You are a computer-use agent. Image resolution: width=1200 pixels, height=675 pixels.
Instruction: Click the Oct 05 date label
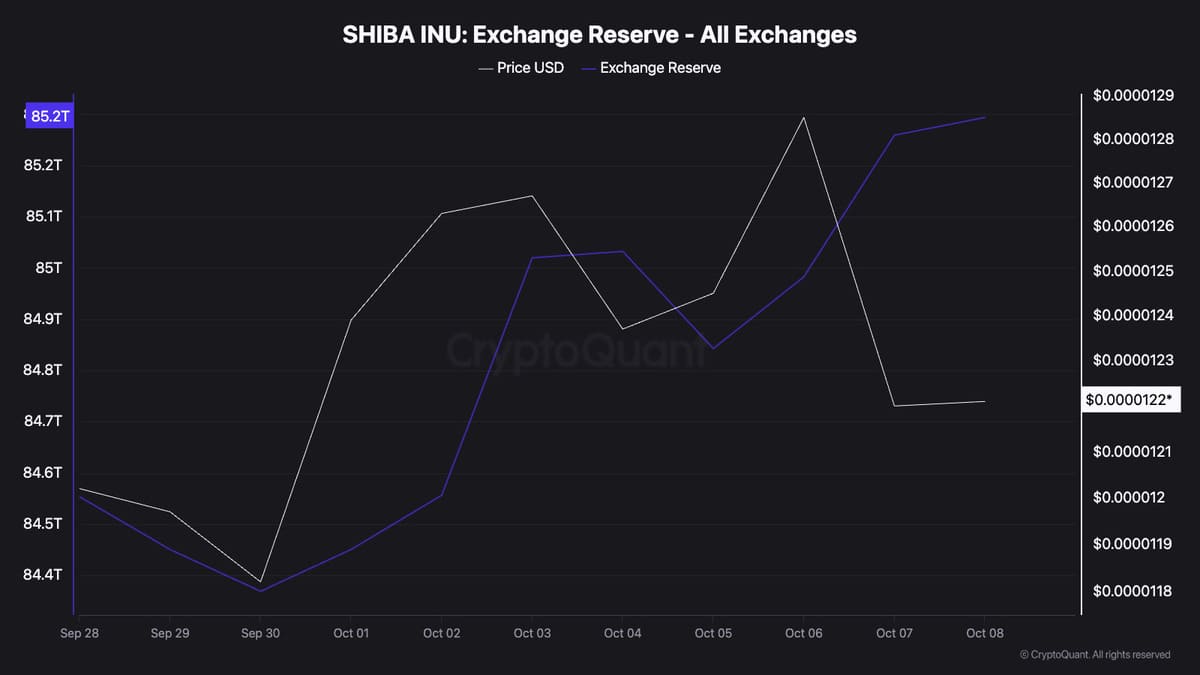point(713,633)
